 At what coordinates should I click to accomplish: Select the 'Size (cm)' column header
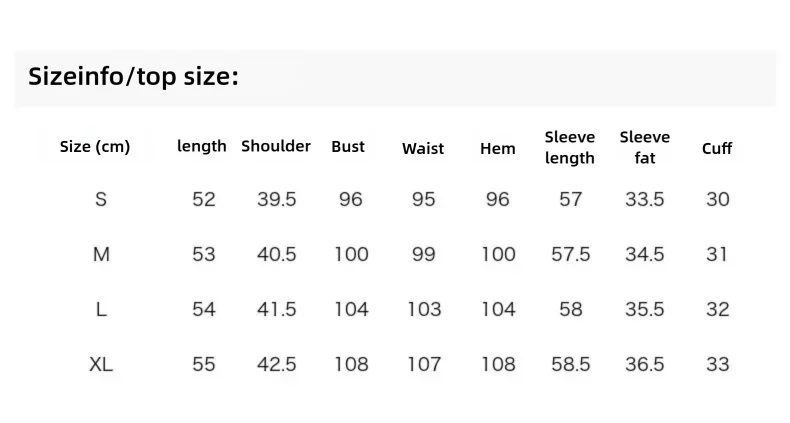pos(95,147)
